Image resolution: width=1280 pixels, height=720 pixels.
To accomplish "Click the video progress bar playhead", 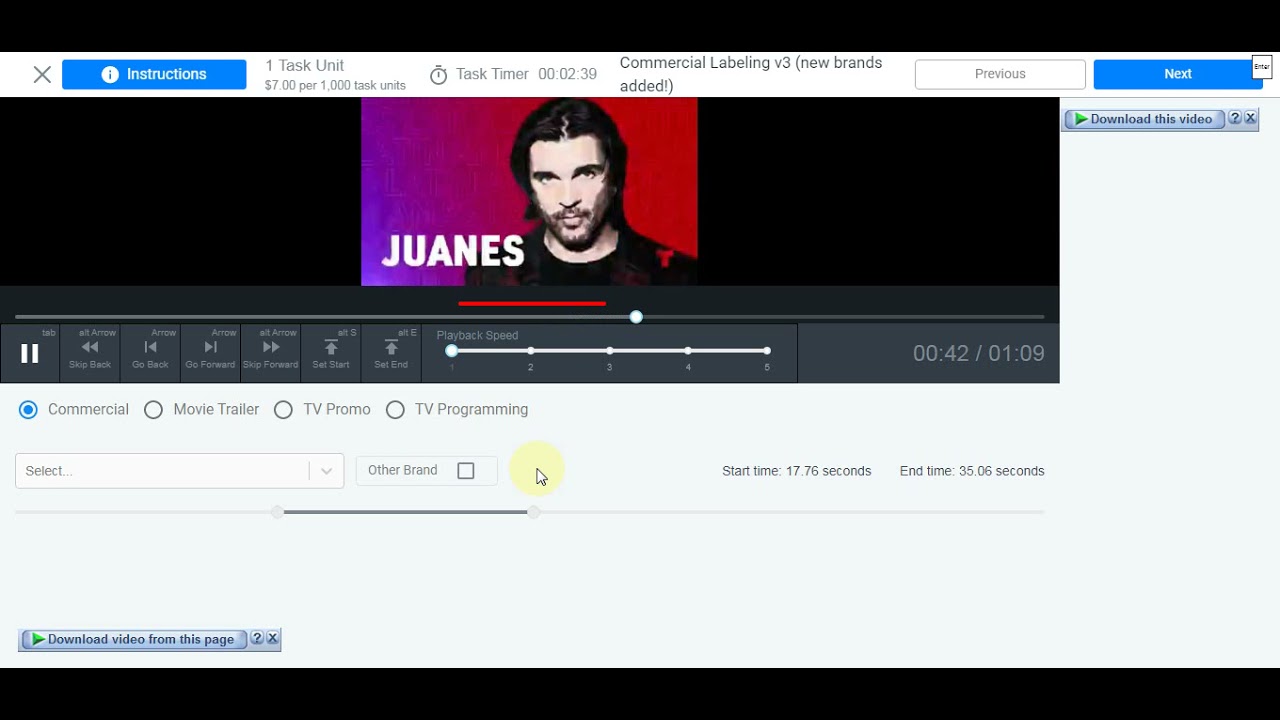I will tap(636, 317).
